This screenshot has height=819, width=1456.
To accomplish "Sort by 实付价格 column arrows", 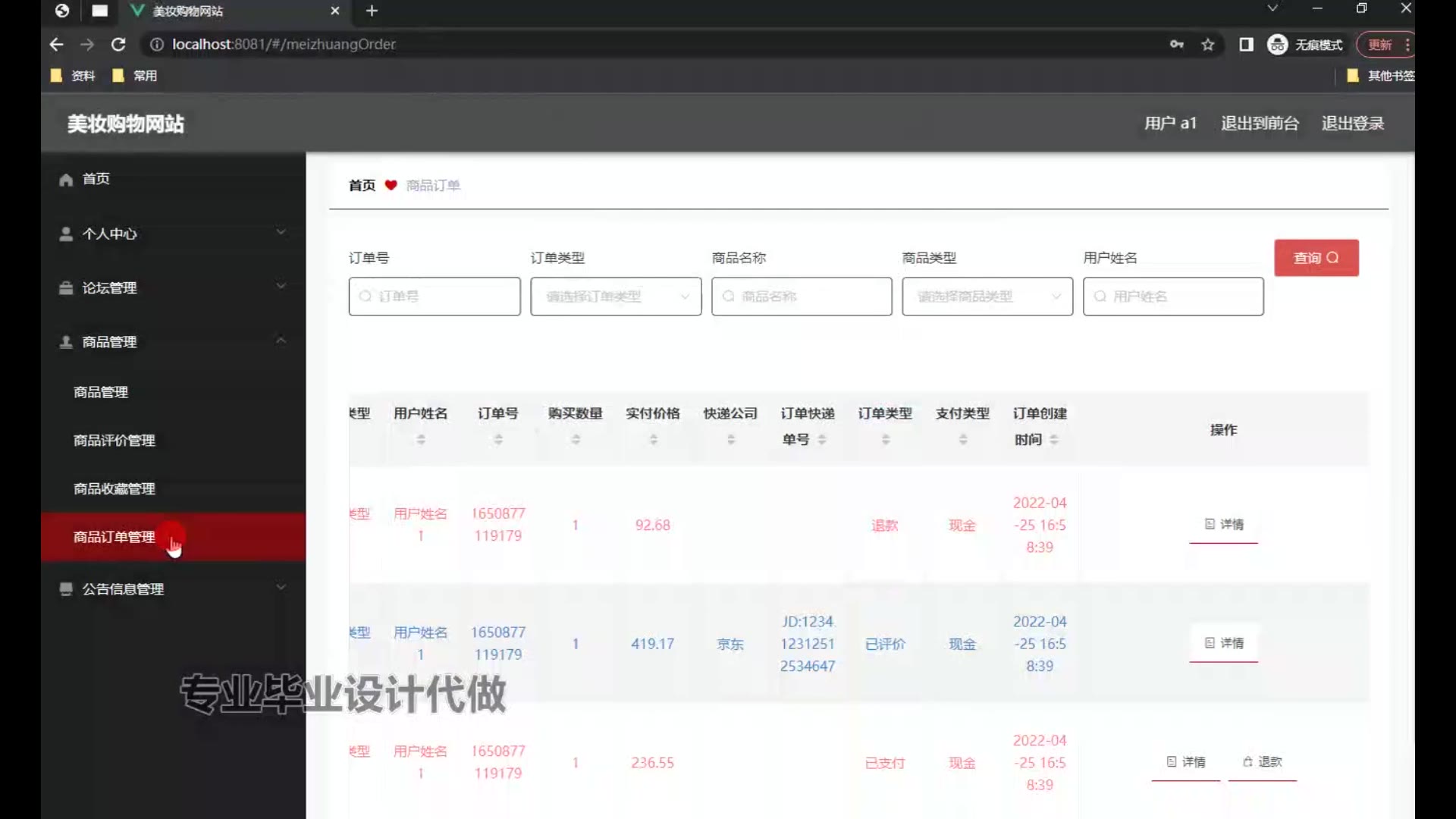I will point(653,439).
